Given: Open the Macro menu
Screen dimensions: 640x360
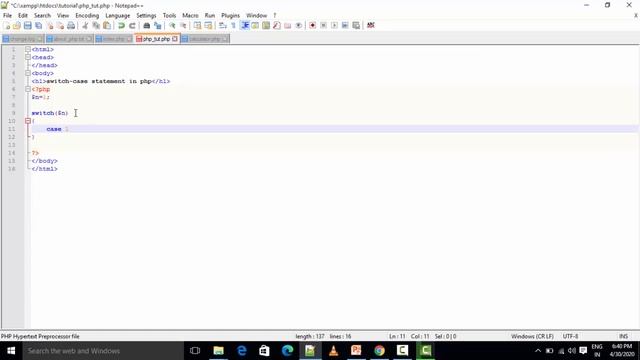Looking at the screenshot, I should (x=190, y=16).
